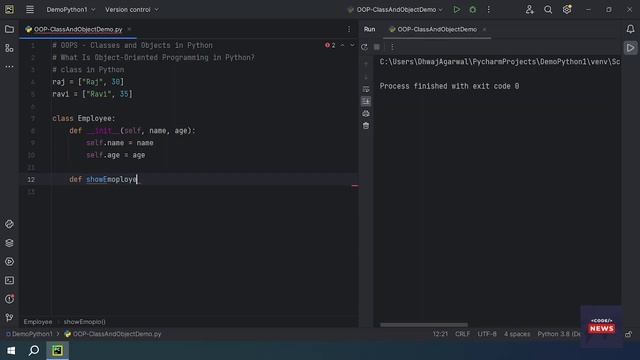Image resolution: width=640 pixels, height=360 pixels.
Task: Click showEmoplo() breadcrumb
Action: tap(84, 322)
